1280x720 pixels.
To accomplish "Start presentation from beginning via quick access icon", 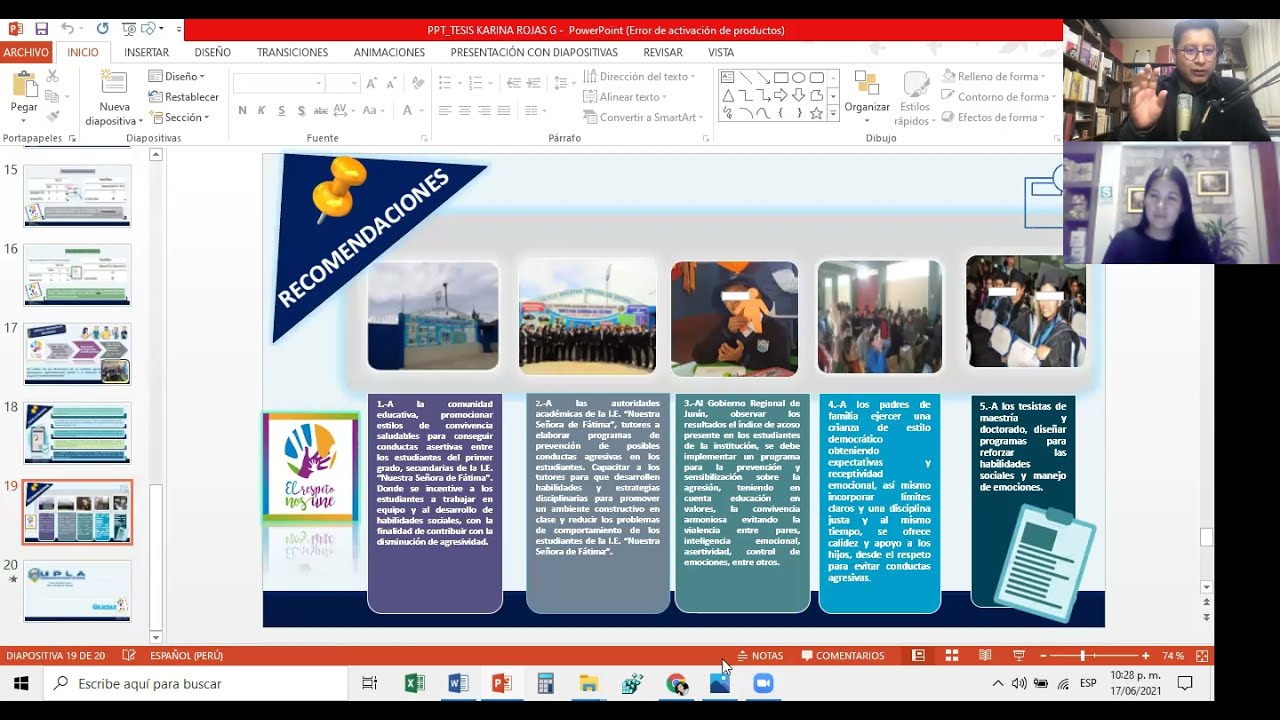I will pos(129,29).
